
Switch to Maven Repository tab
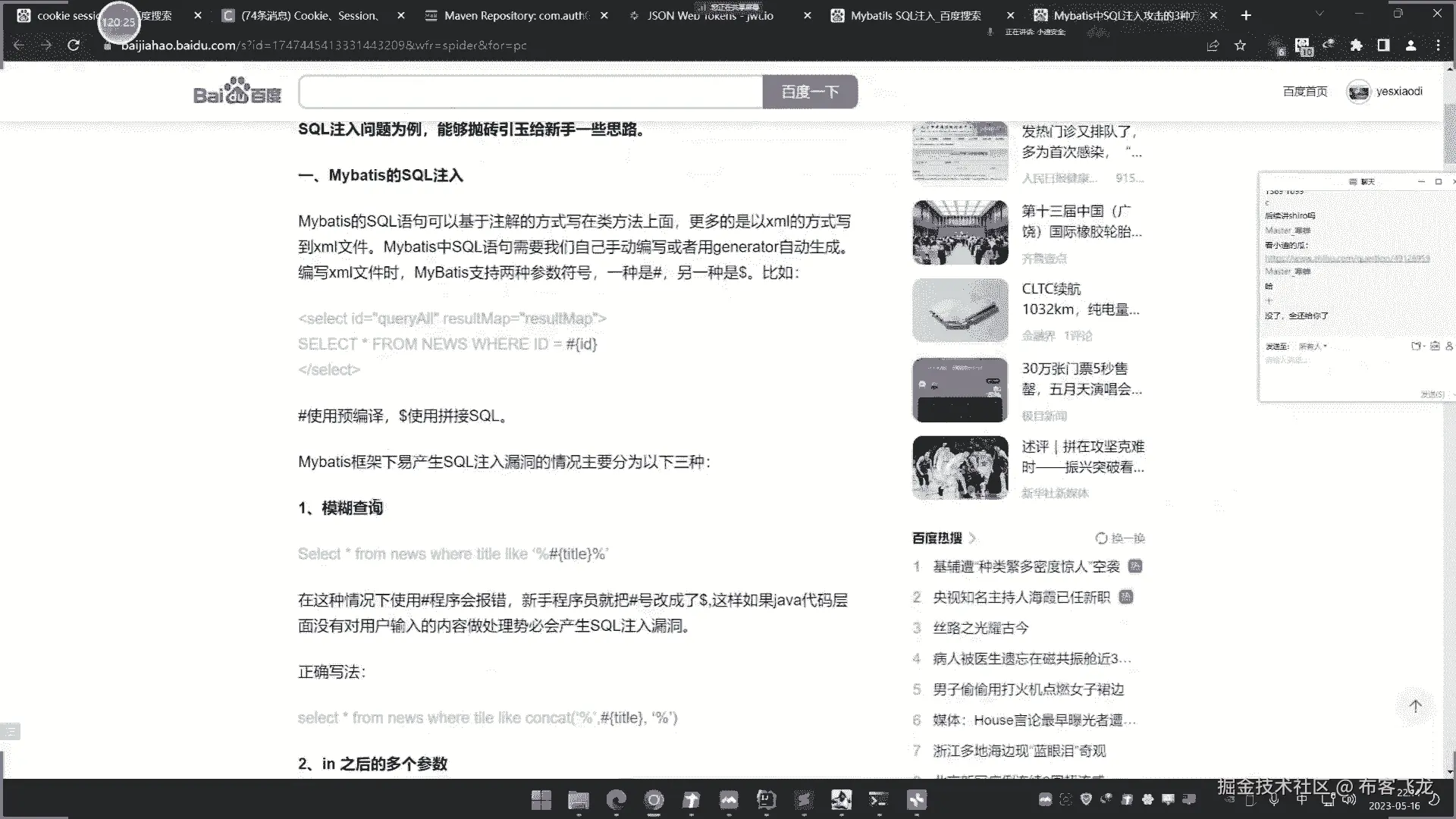click(x=516, y=15)
